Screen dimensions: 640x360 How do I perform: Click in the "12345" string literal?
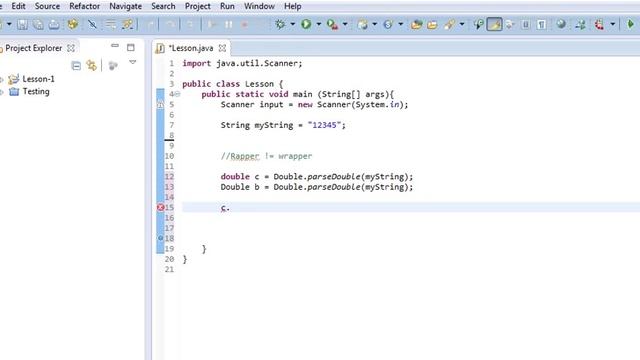click(324, 125)
